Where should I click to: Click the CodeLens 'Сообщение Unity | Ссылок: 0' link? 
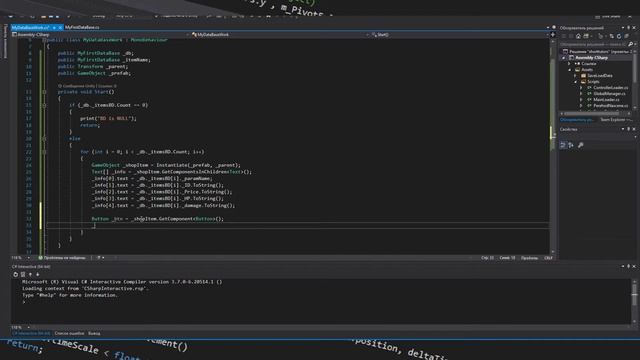pos(87,86)
